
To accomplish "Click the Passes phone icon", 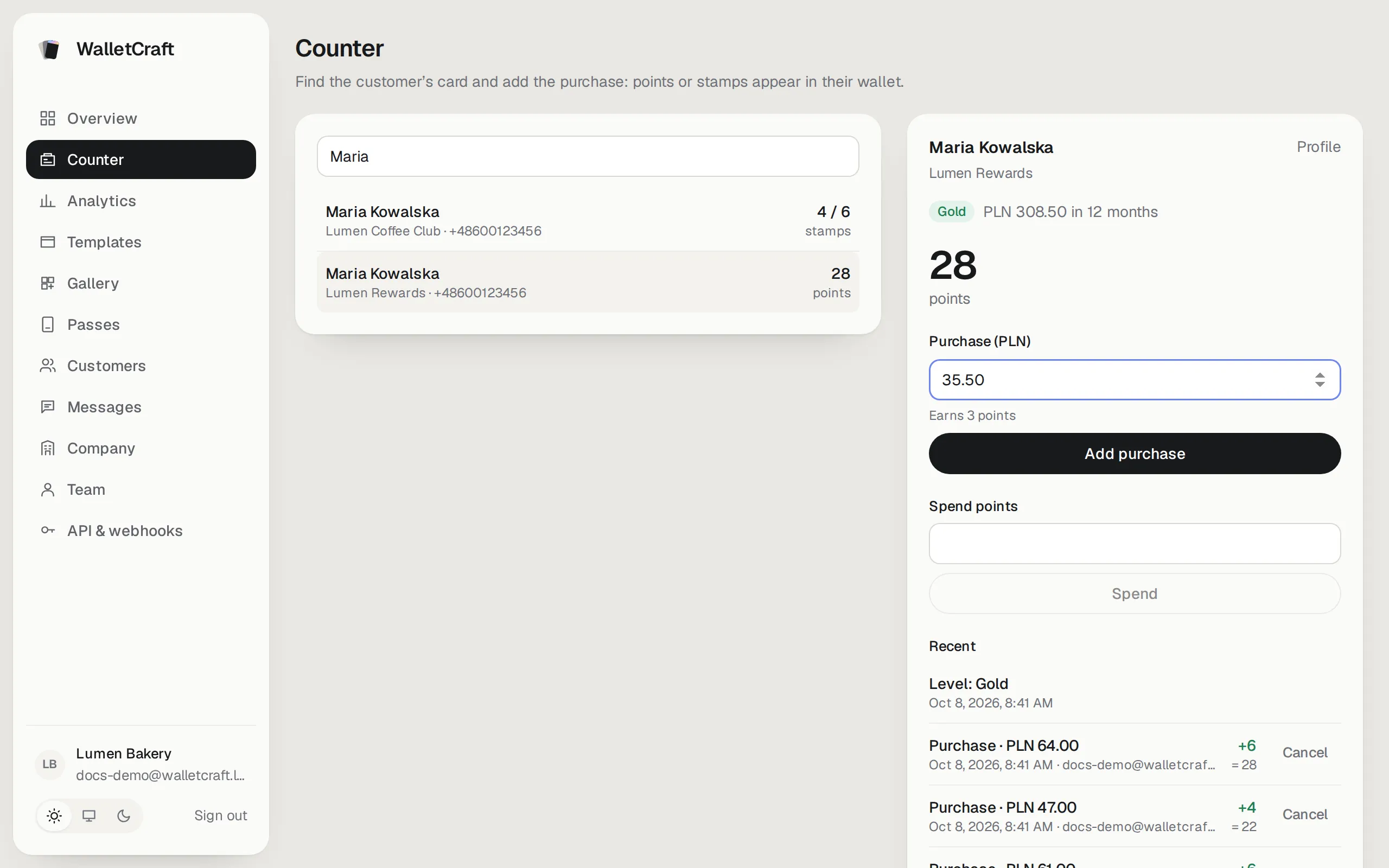I will [48, 325].
